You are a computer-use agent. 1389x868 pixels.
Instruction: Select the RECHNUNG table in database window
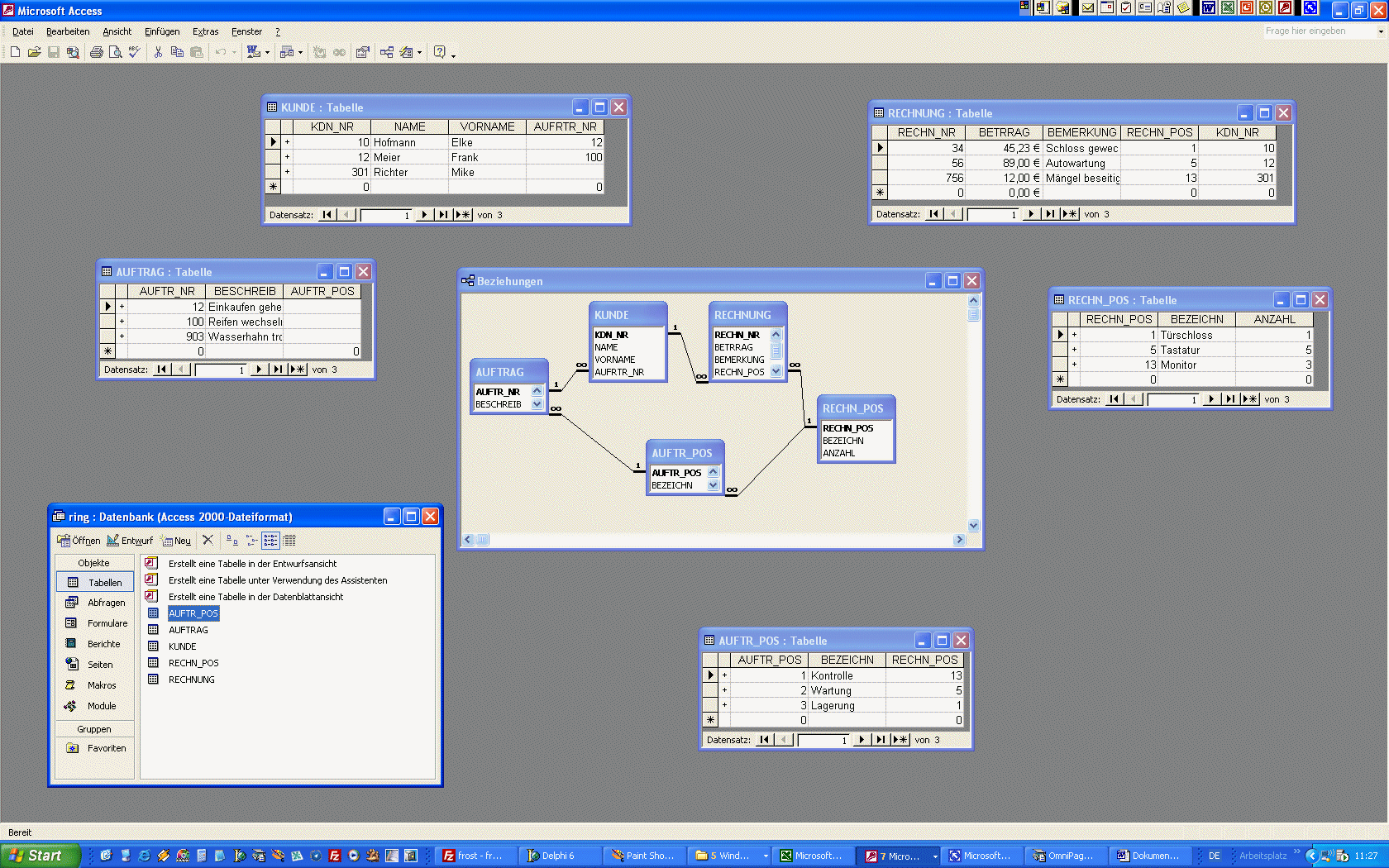[191, 680]
